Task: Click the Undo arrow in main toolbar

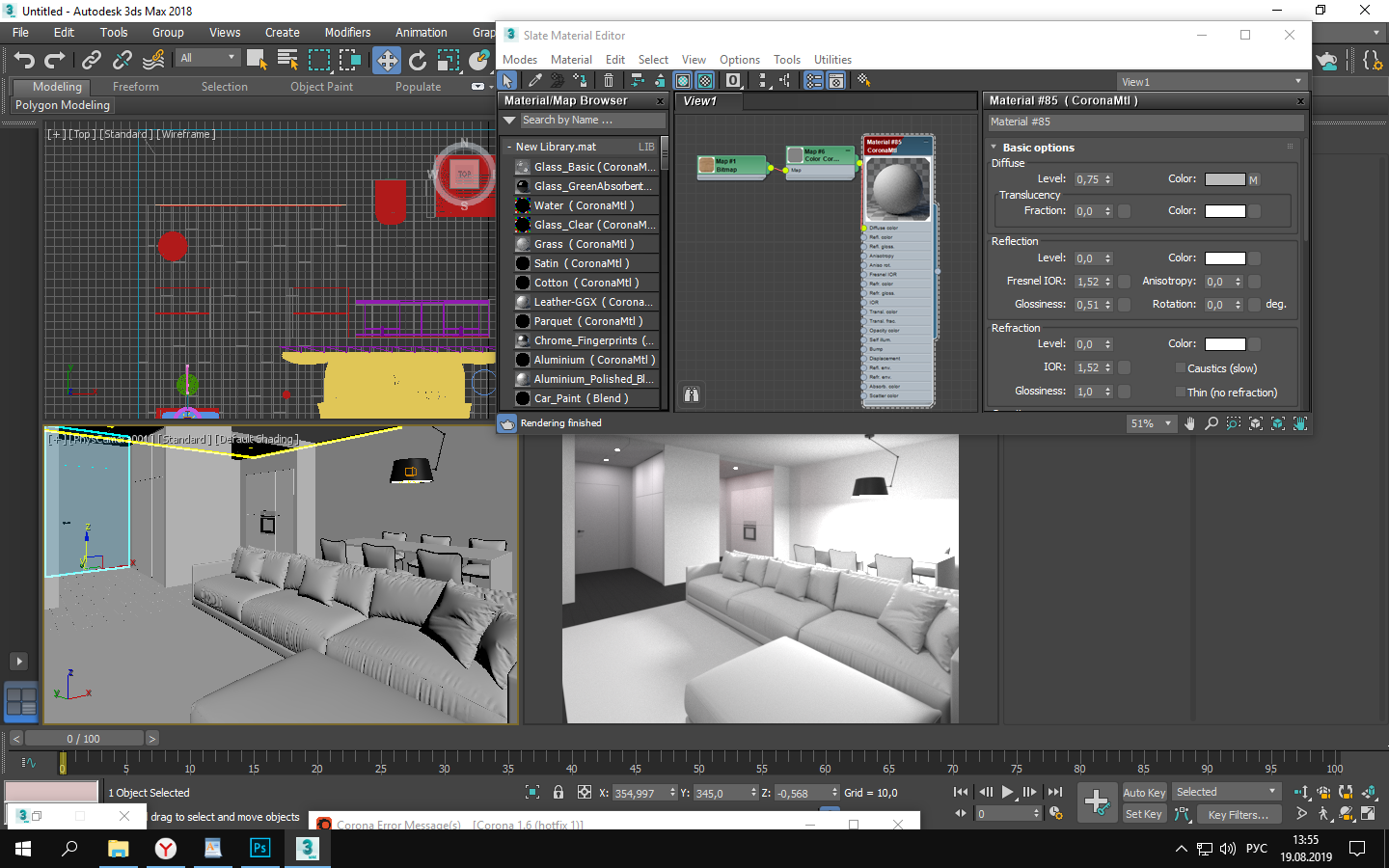Action: click(24, 60)
